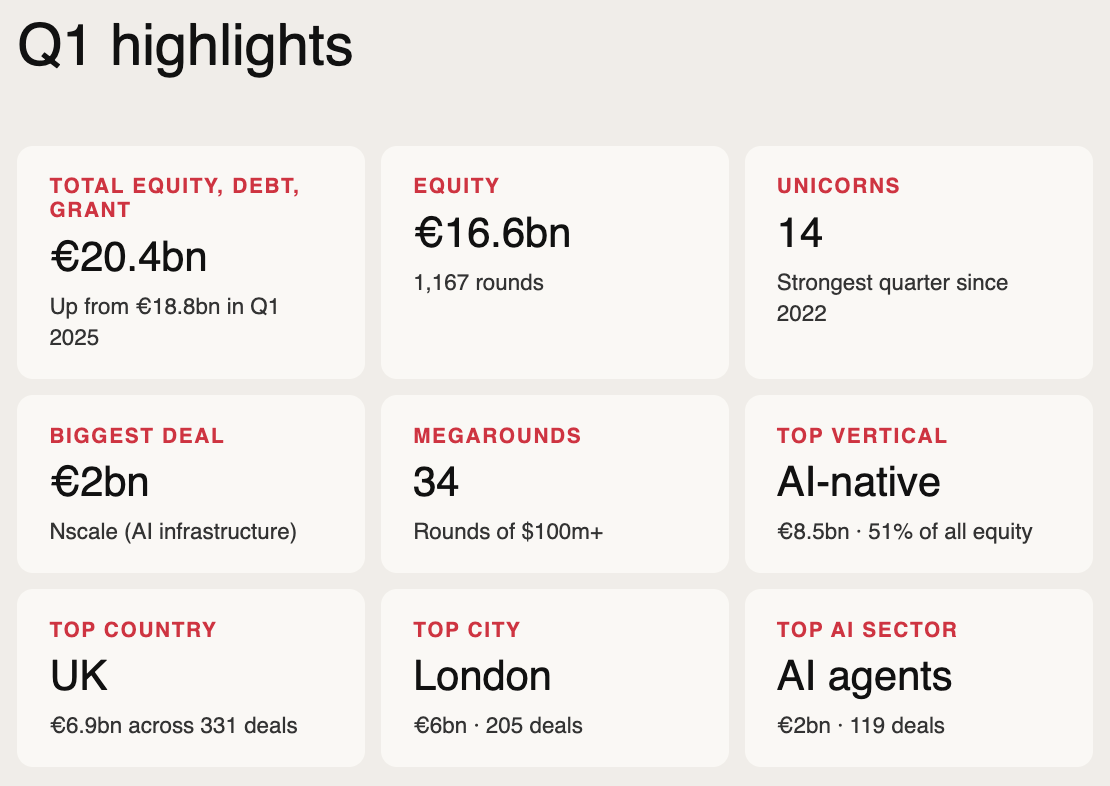1110x786 pixels.
Task: Click the AI-native top vertical value
Action: pyautogui.click(x=858, y=483)
